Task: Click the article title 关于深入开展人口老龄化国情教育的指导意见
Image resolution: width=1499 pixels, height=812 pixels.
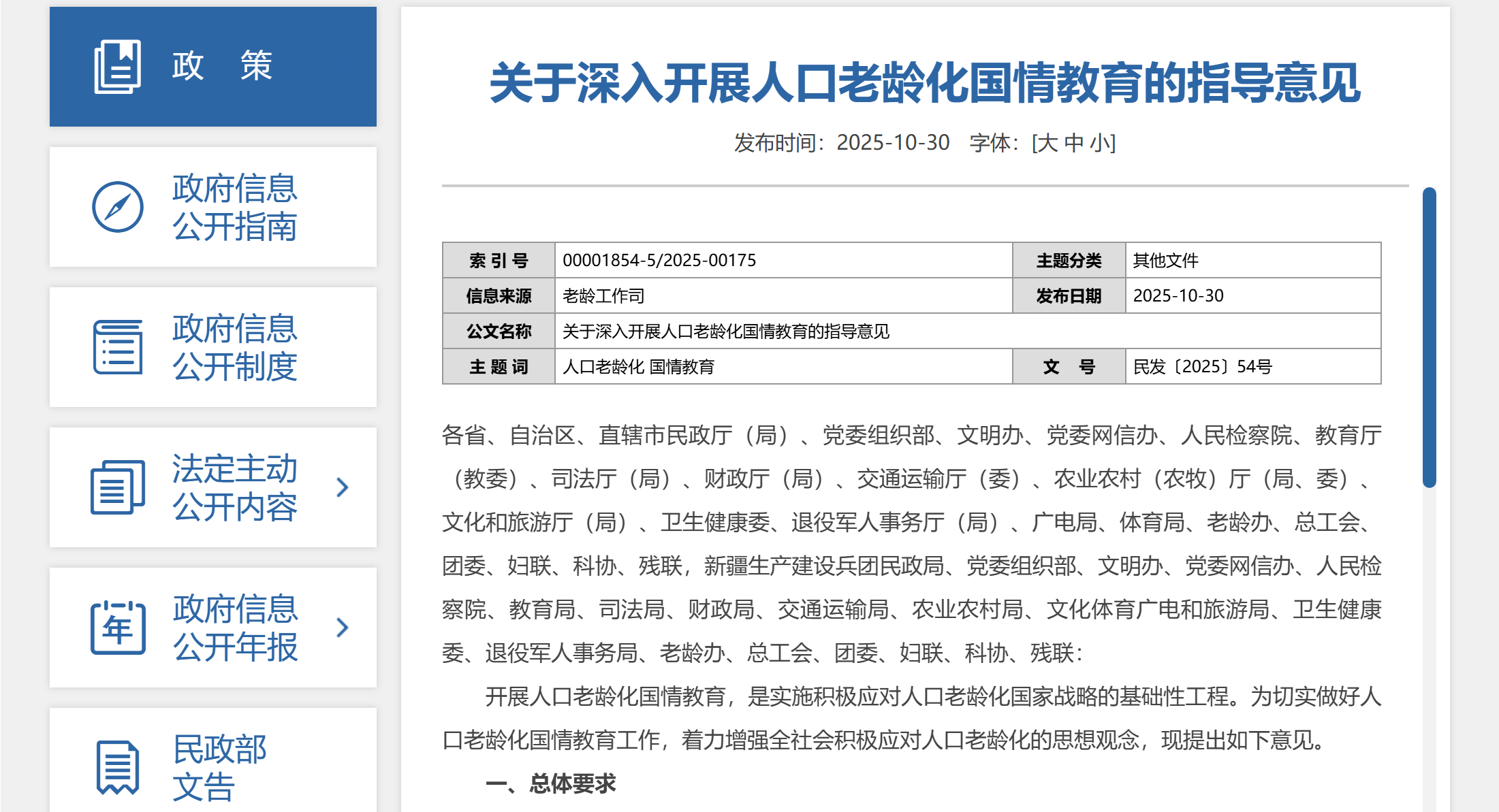Action: coord(925,83)
